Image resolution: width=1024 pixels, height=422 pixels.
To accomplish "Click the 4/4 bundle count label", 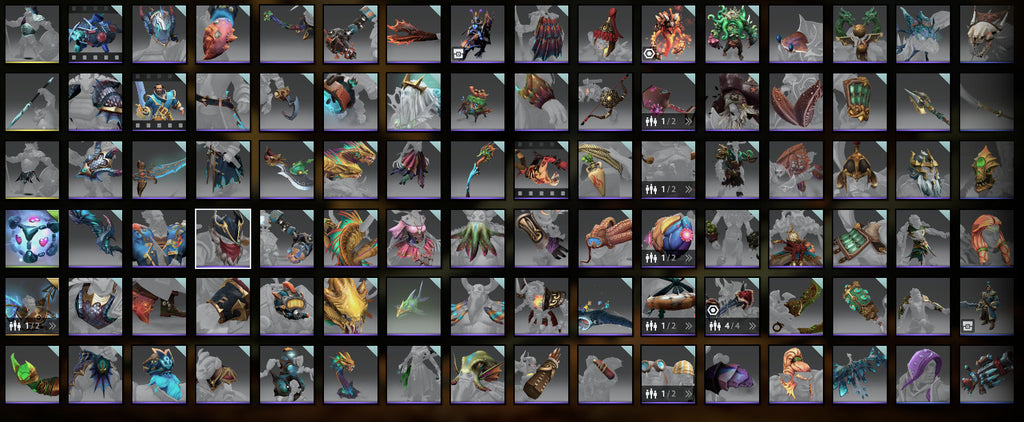I will coord(733,325).
